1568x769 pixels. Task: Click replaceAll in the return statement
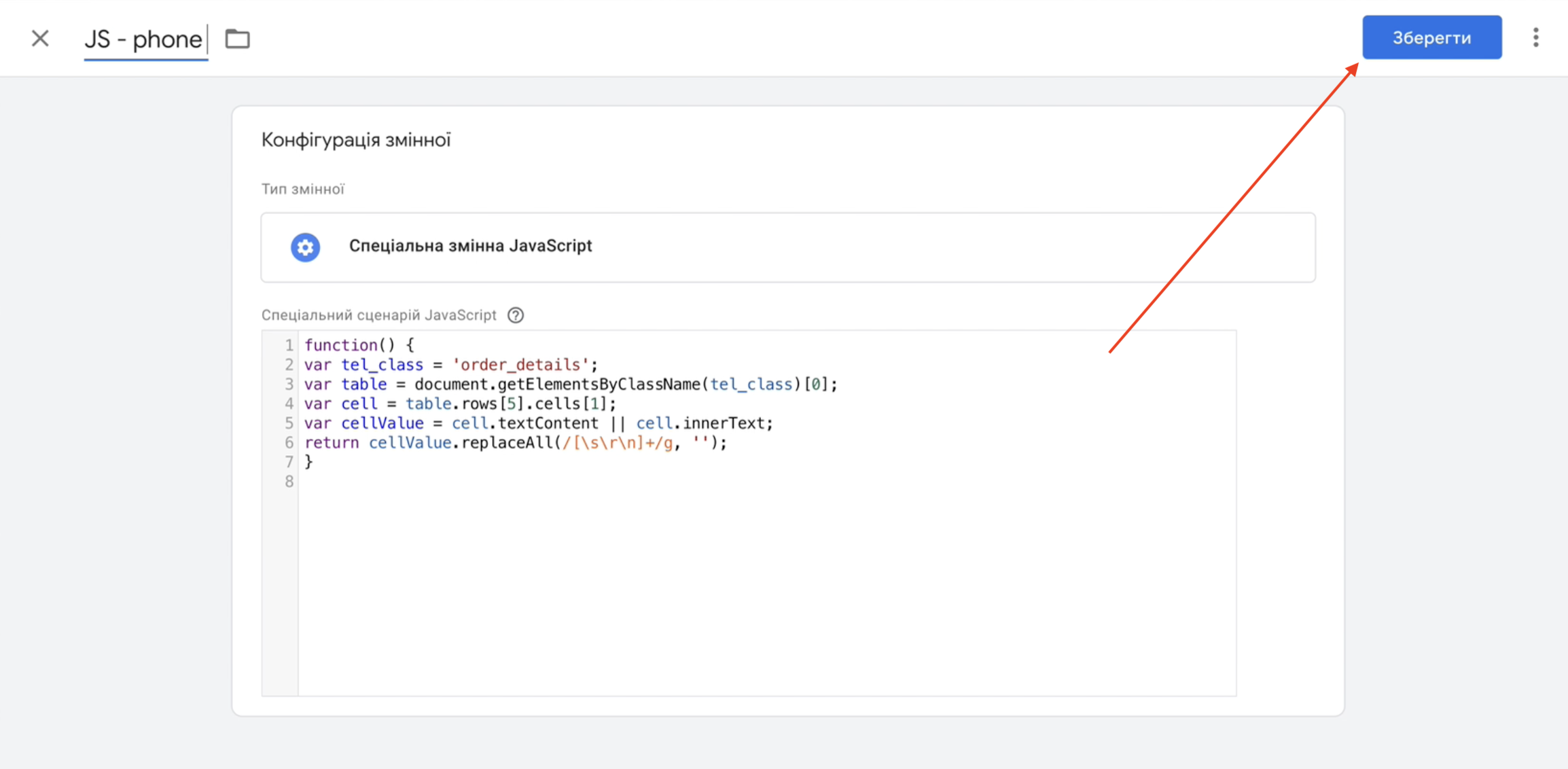507,443
